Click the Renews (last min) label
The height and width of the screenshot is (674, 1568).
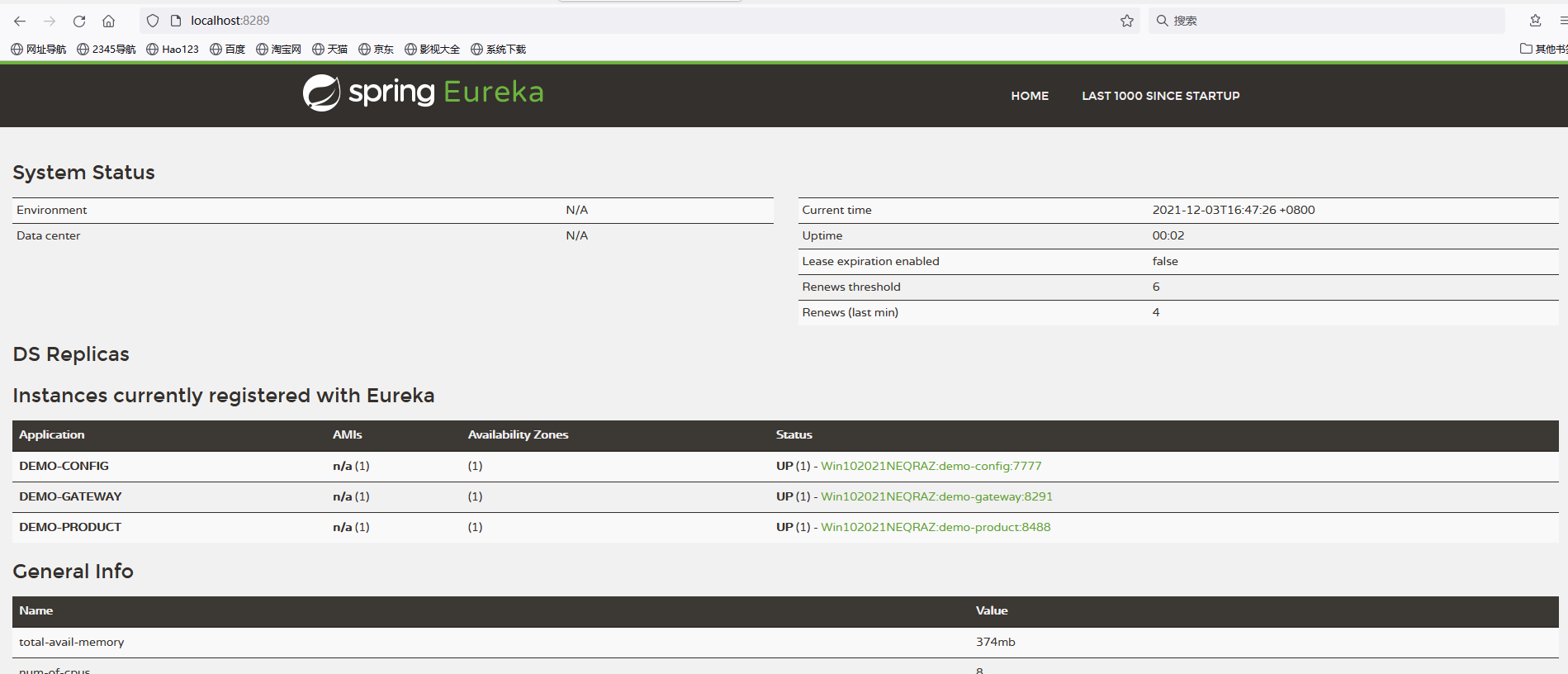[x=850, y=312]
